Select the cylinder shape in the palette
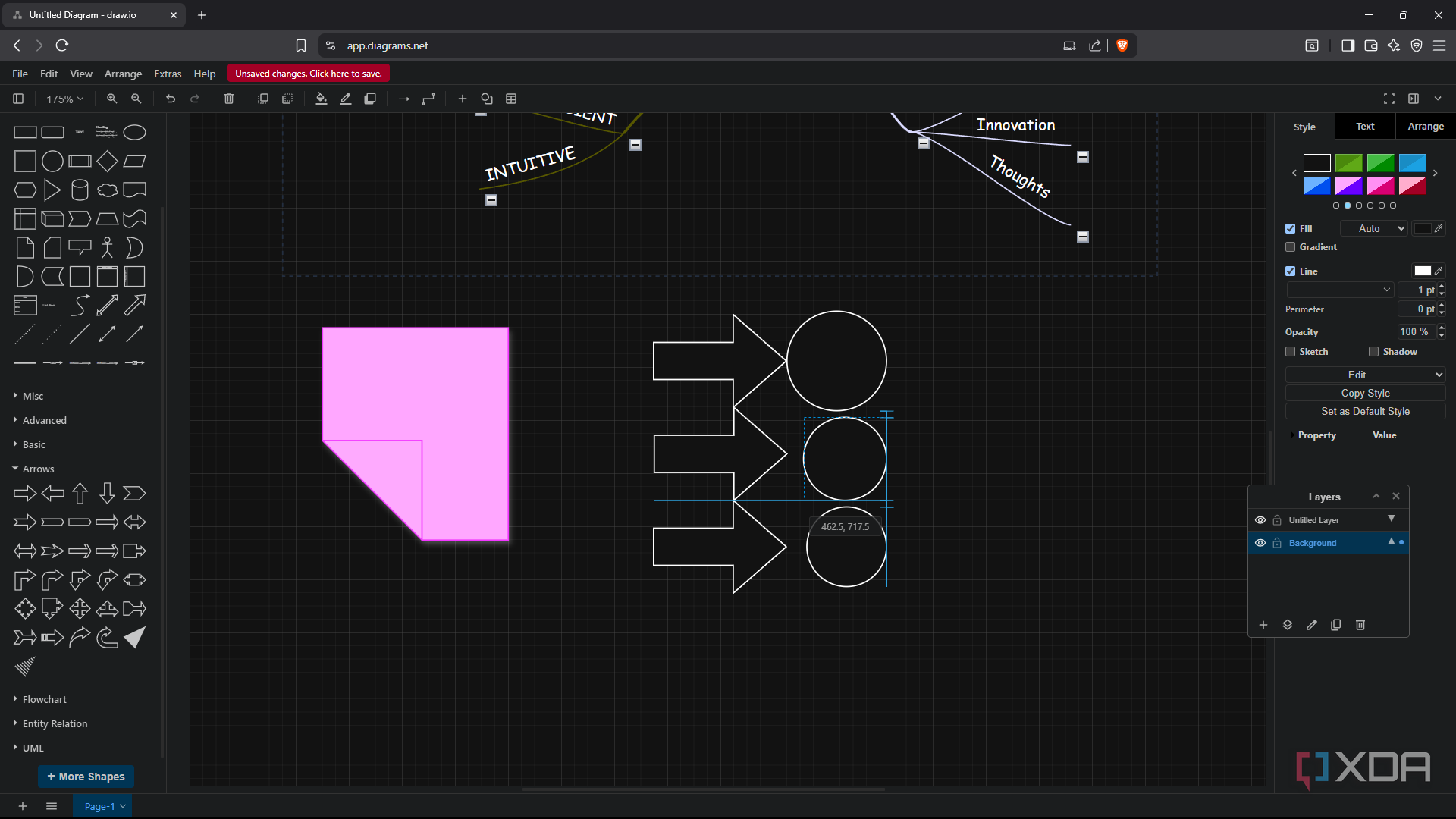 [80, 190]
